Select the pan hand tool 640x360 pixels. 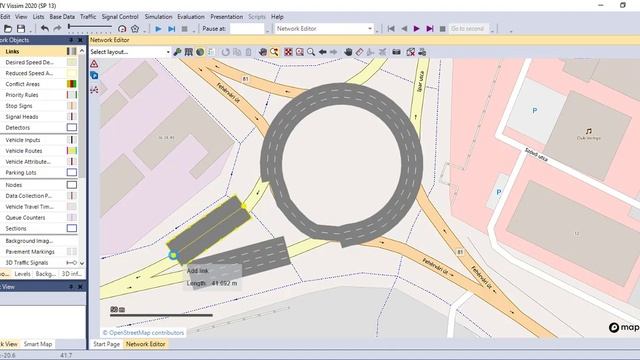tap(348, 52)
